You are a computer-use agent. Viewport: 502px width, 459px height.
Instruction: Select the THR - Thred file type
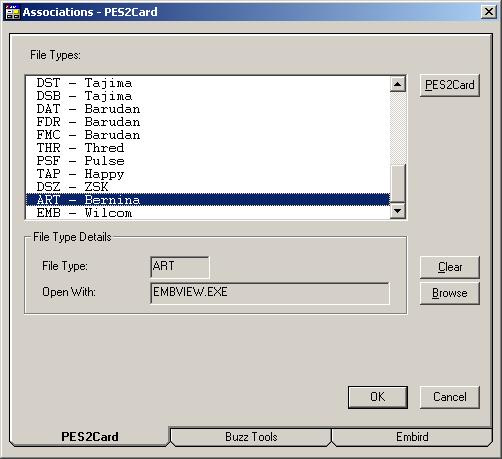pos(208,148)
